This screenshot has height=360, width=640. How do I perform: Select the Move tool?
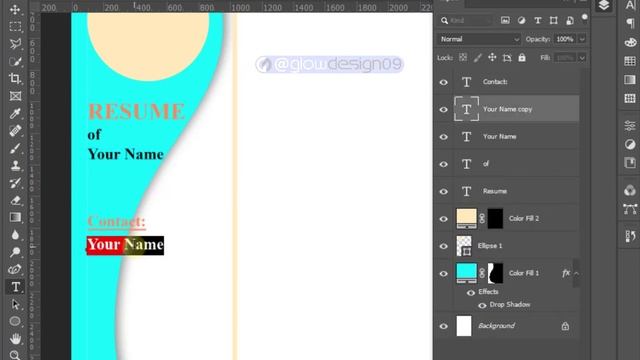pos(15,9)
